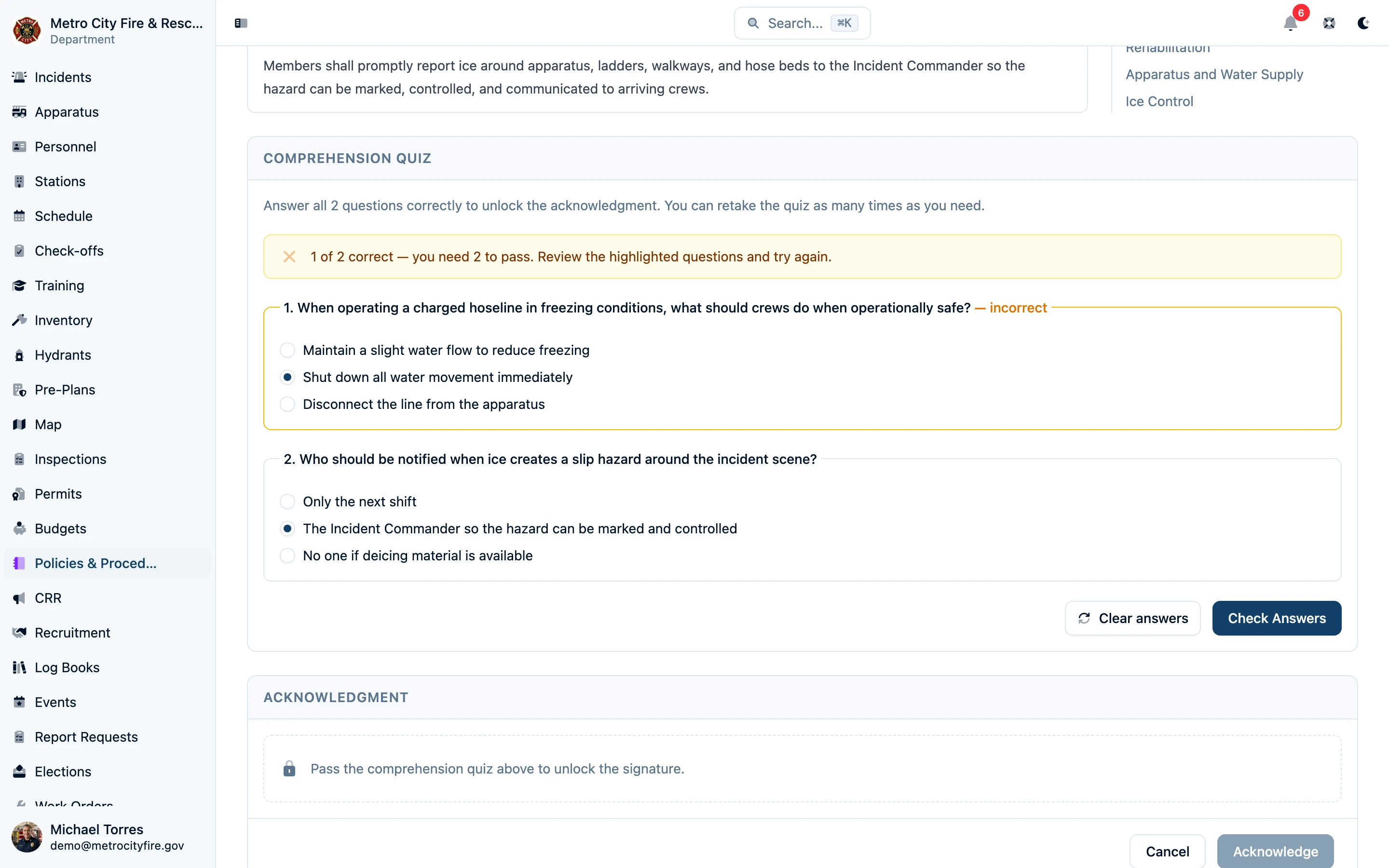Click the ACKNOWLEDGMENT heading
The height and width of the screenshot is (868, 1389).
(x=336, y=697)
